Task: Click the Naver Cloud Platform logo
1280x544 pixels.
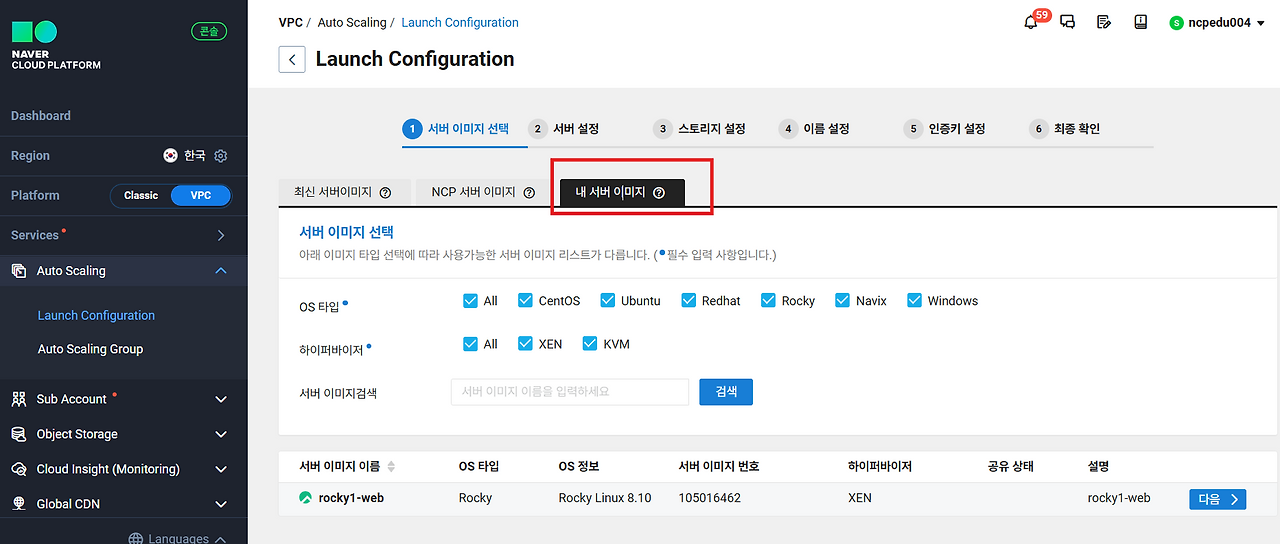Action: (x=56, y=45)
